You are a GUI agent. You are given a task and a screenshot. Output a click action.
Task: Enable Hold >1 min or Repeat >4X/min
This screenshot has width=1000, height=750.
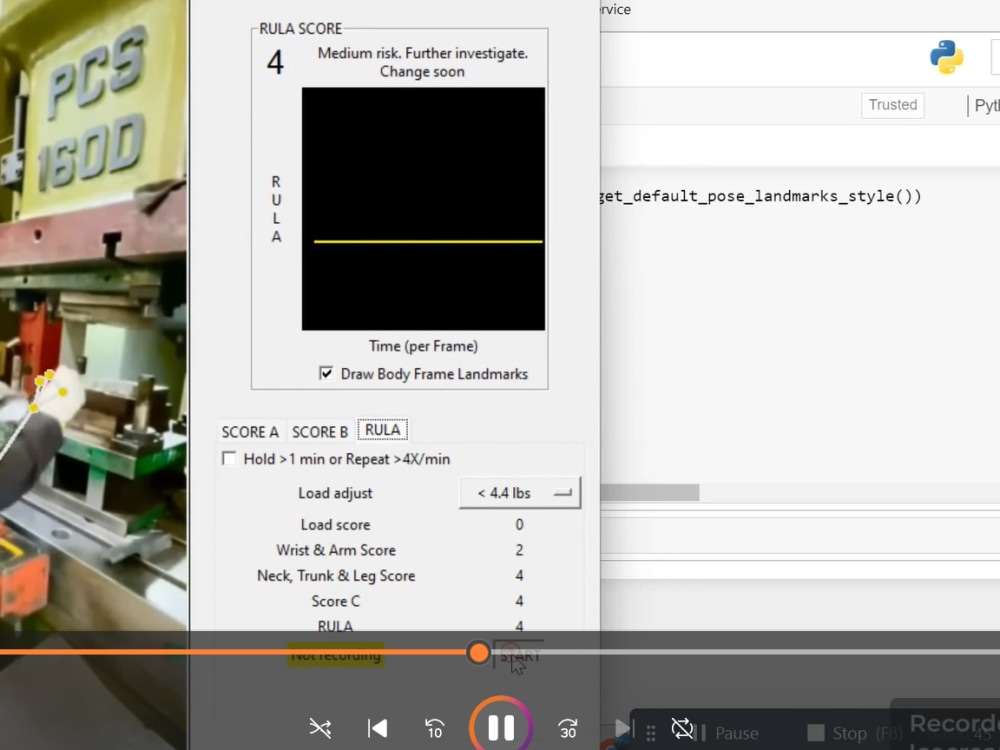(x=229, y=459)
